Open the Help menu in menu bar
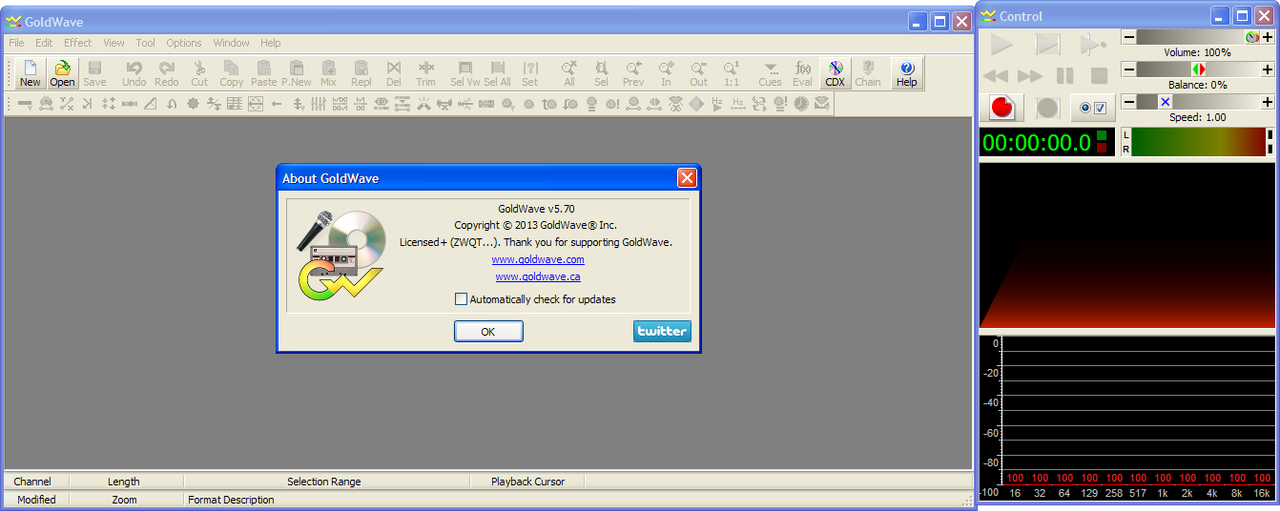 coord(271,43)
